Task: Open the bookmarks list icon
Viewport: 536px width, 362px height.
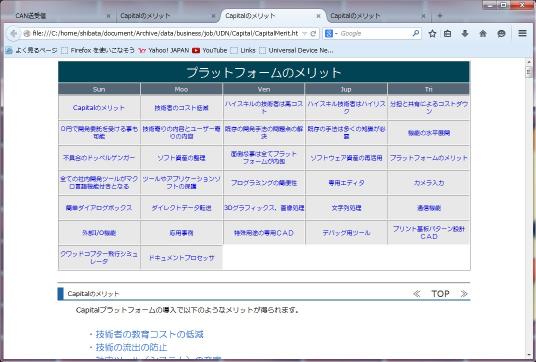Action: (x=447, y=33)
